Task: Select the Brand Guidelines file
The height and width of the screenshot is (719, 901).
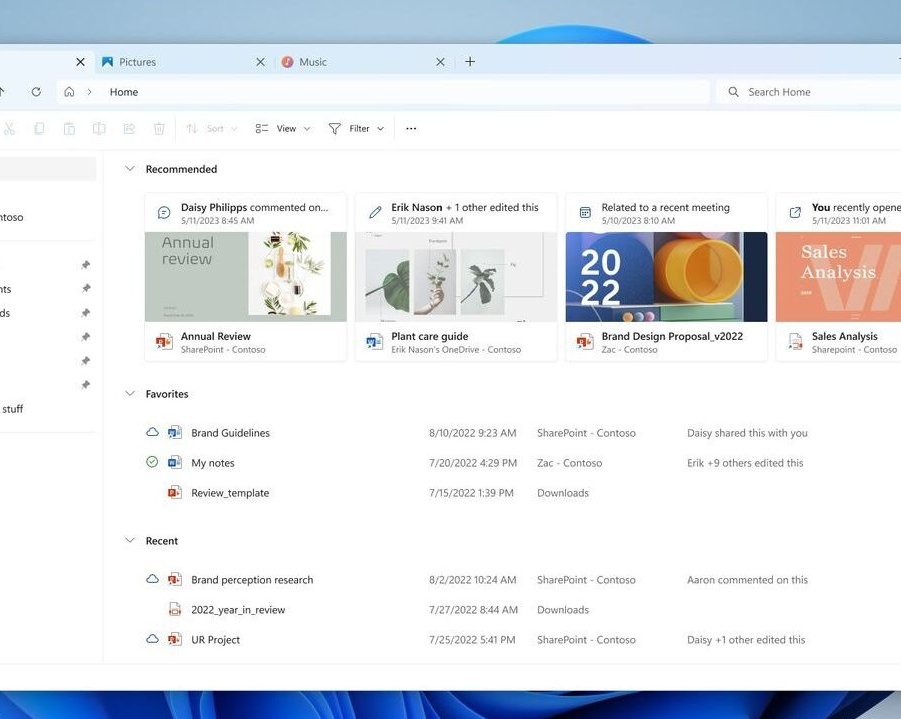Action: (x=230, y=433)
